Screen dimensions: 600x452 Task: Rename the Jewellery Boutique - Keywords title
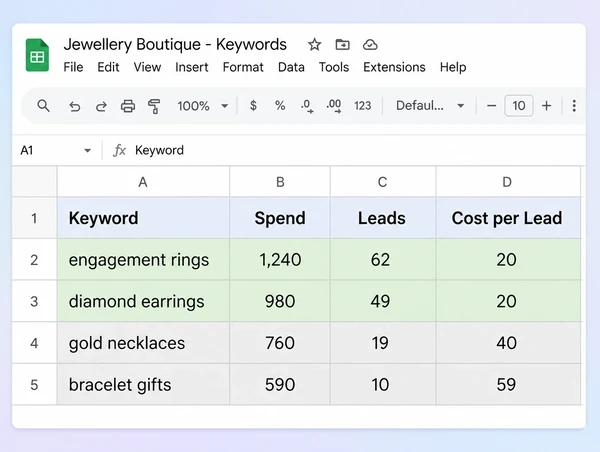click(175, 44)
